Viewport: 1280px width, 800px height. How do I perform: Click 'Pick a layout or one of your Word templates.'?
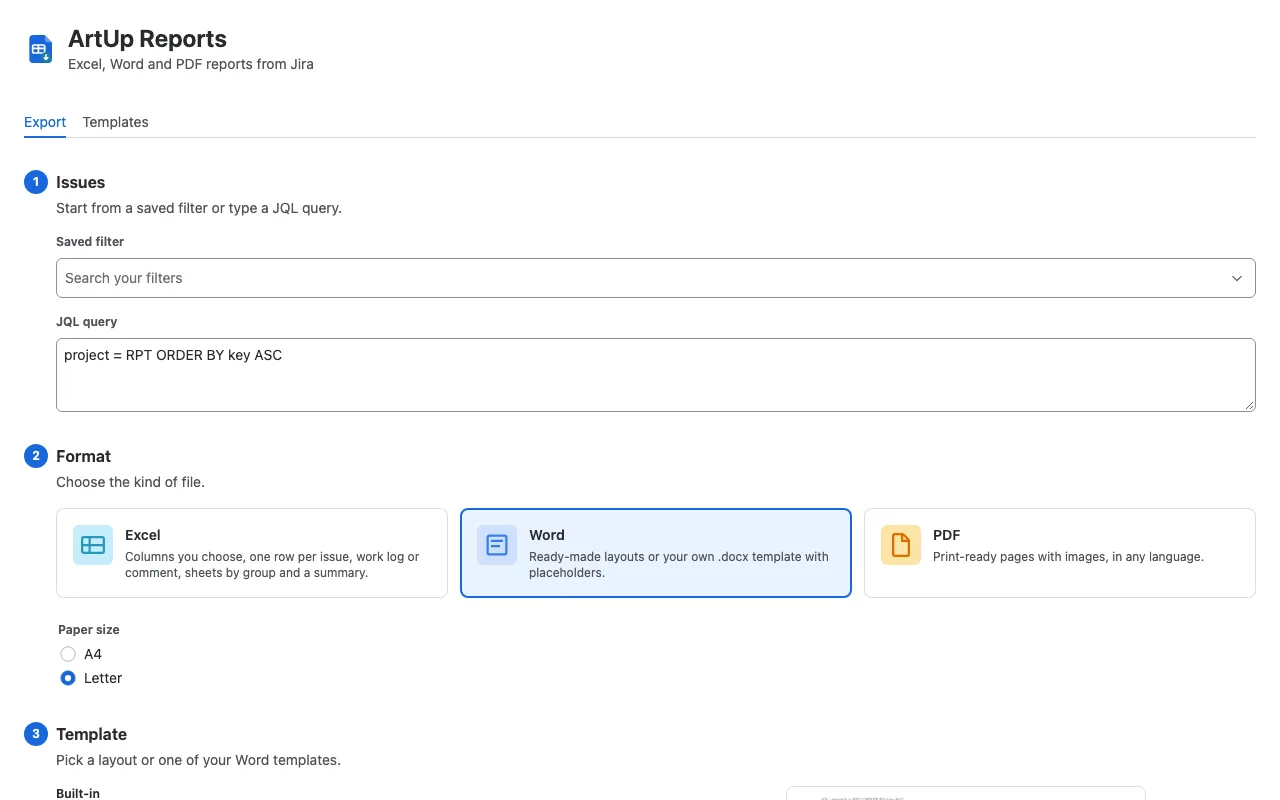pos(198,760)
